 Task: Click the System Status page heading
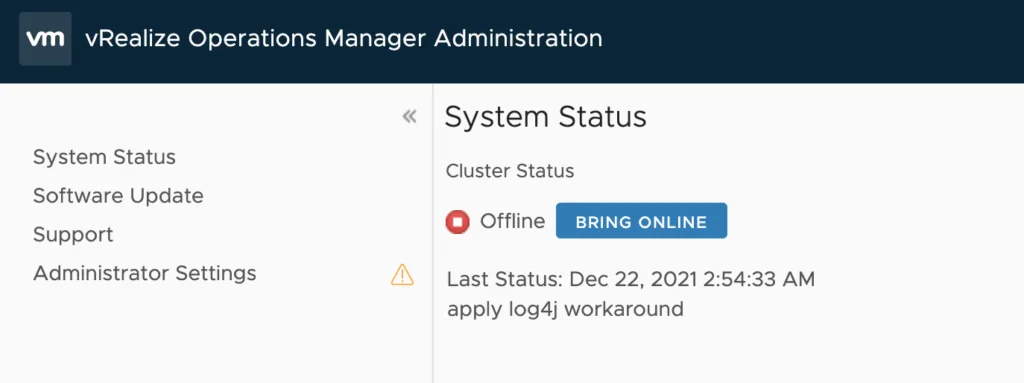[545, 118]
